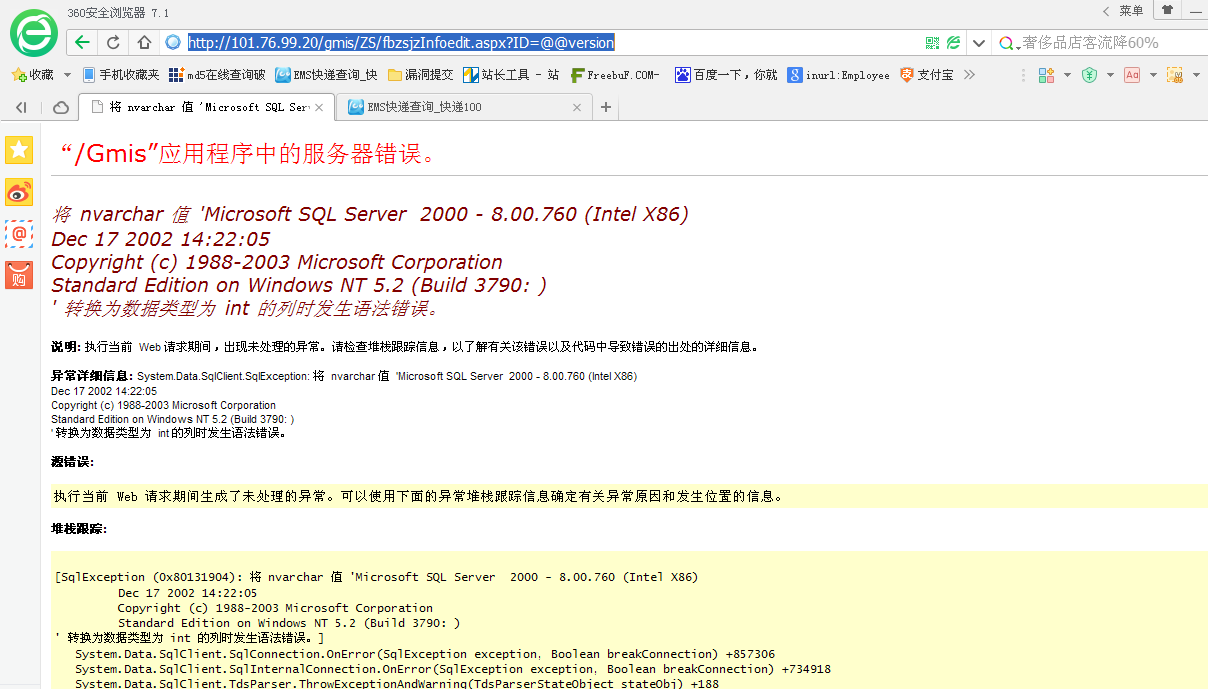Image resolution: width=1208 pixels, height=689 pixels.
Task: Open the EMS快递查询_快 bookmark
Action: [x=327, y=75]
